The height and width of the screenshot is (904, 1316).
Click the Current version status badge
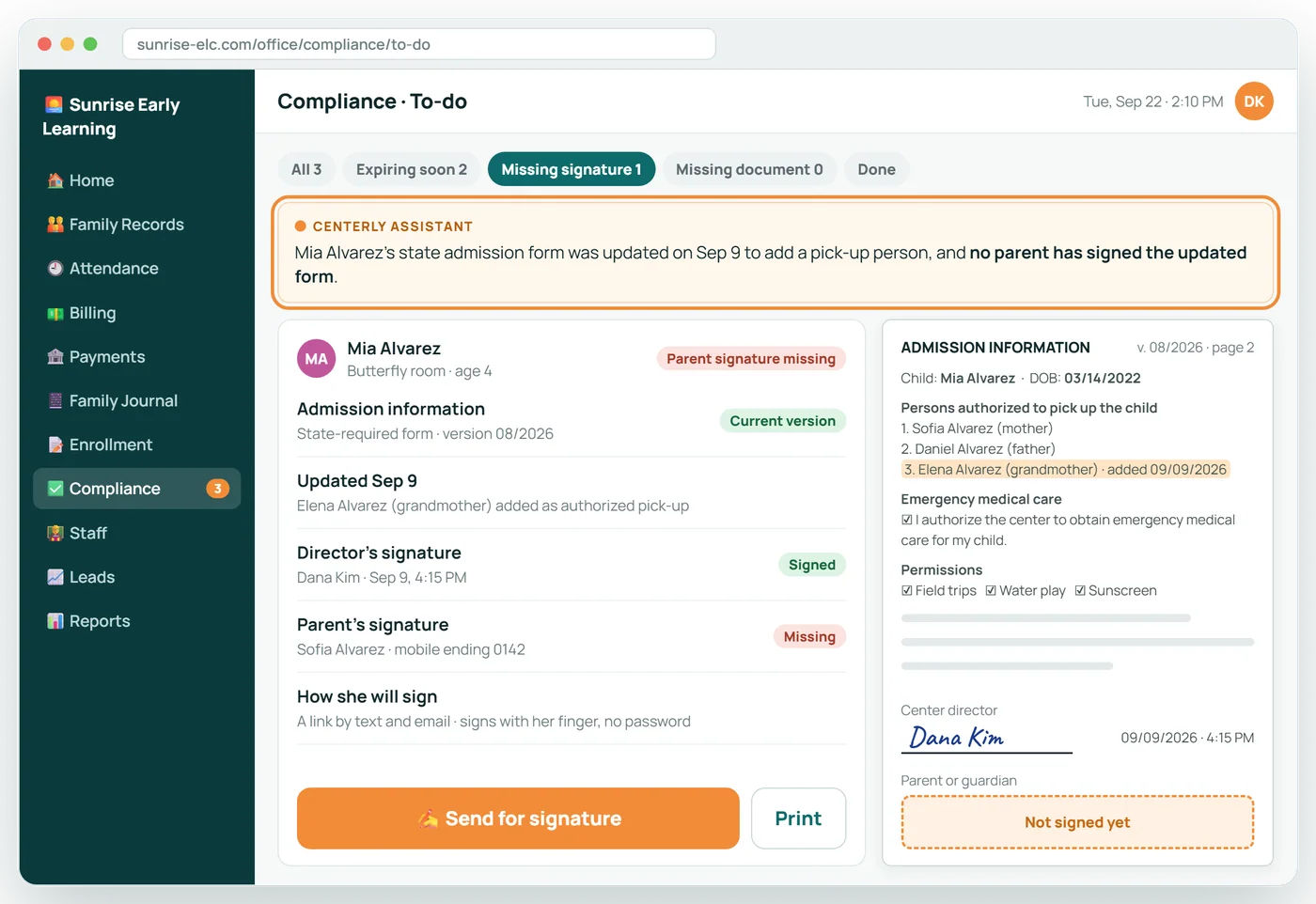click(x=783, y=421)
